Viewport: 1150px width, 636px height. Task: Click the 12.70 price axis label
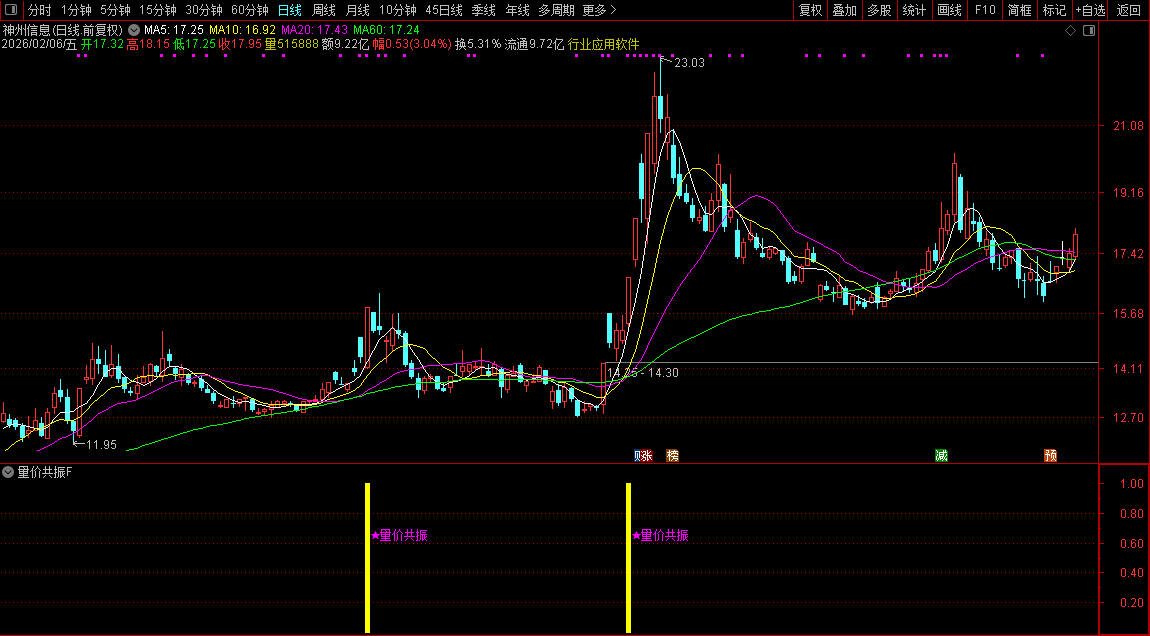pos(1129,418)
